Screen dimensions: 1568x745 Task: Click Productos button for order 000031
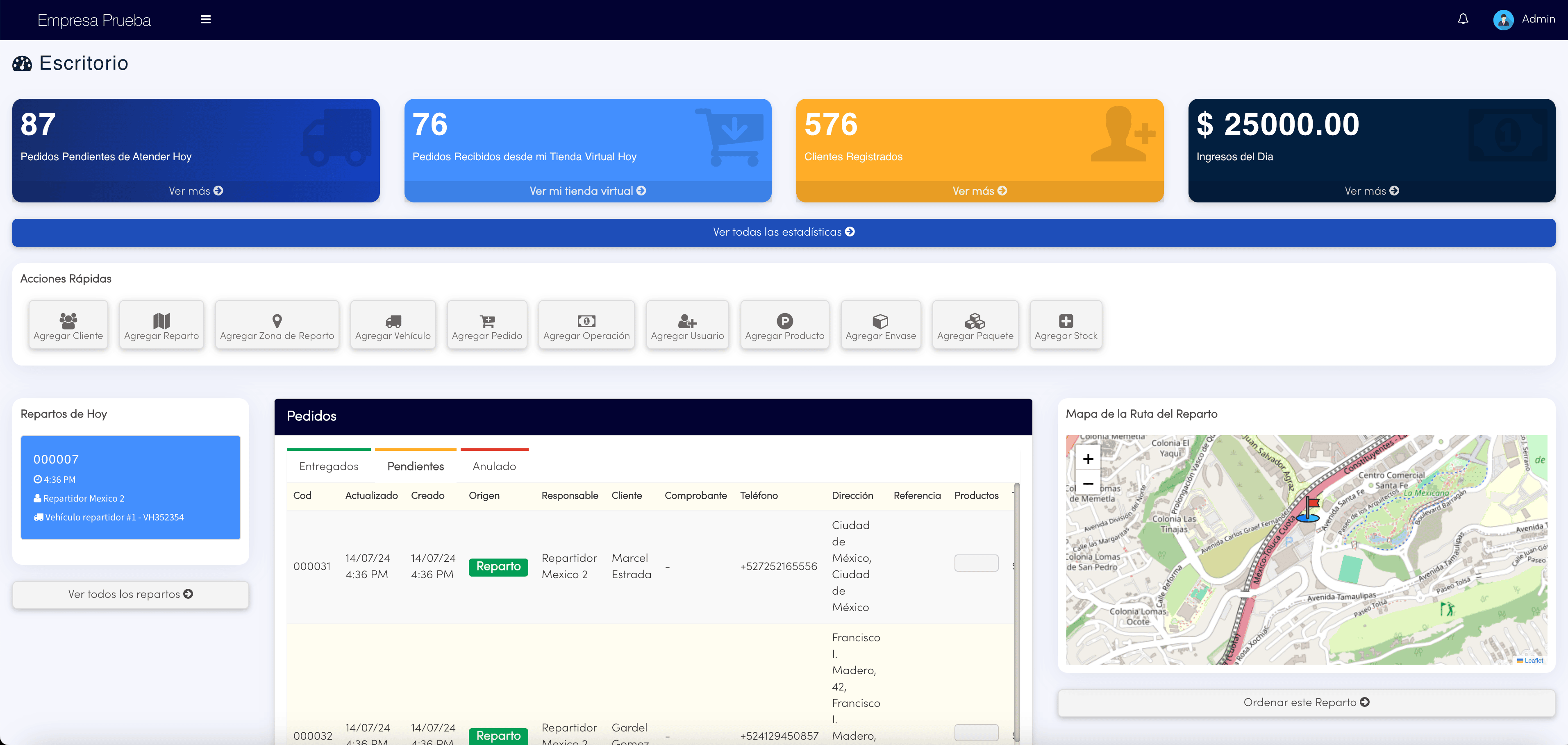click(x=976, y=563)
